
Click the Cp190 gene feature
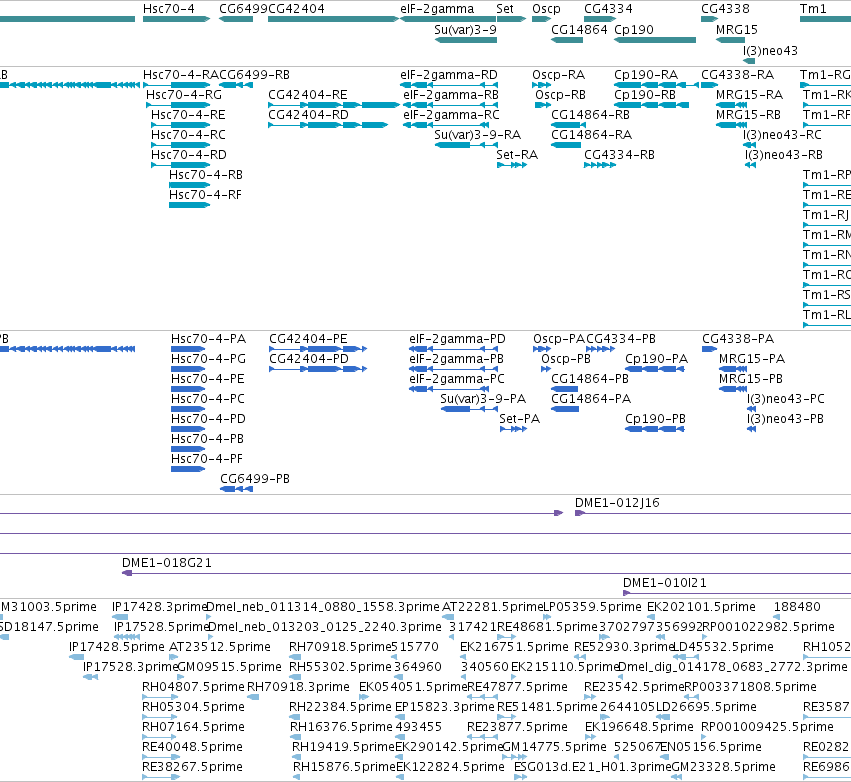click(x=655, y=40)
